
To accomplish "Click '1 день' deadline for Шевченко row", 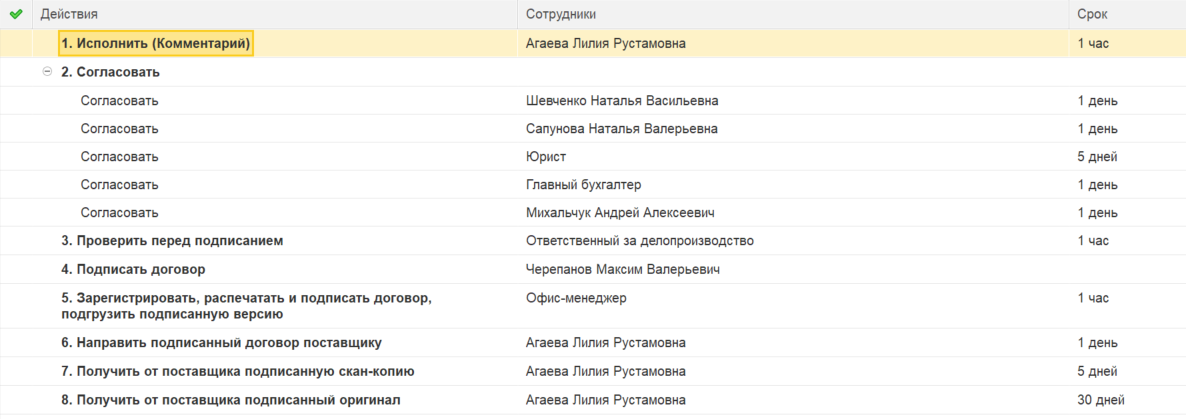I will pos(1098,101).
